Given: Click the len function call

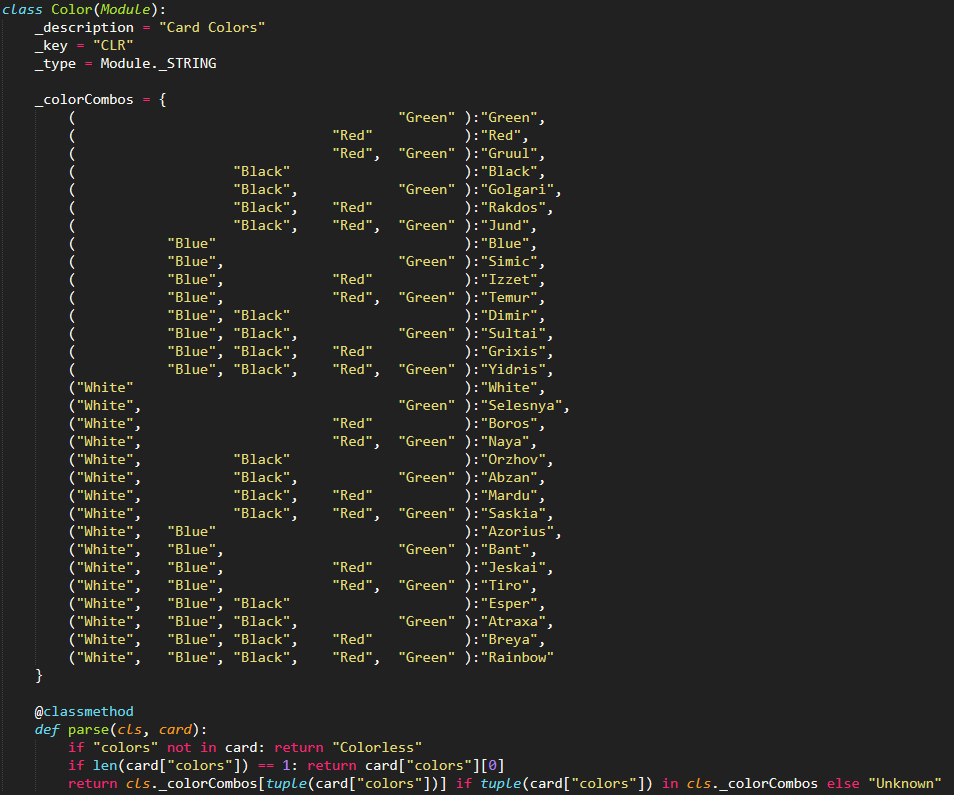Looking at the screenshot, I should [105, 766].
